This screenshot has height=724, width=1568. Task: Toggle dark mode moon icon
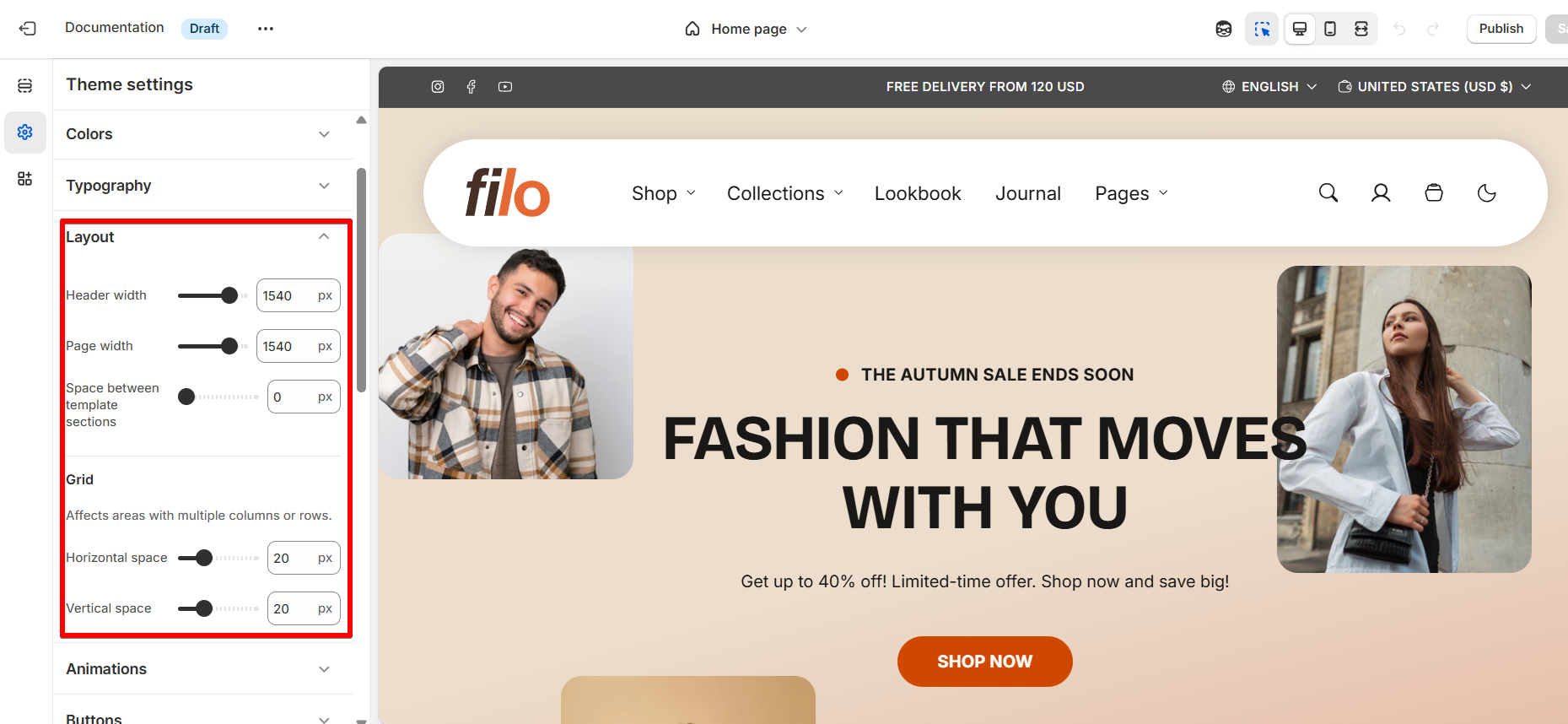pyautogui.click(x=1487, y=193)
